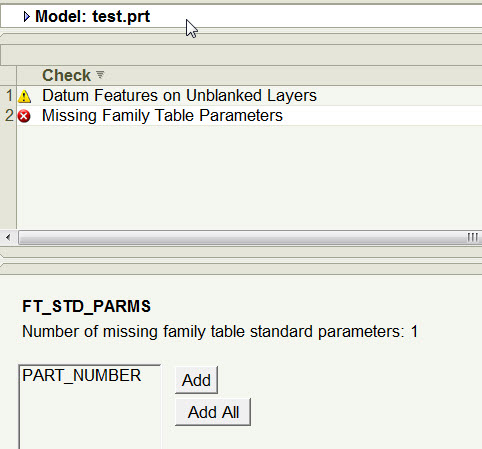The width and height of the screenshot is (482, 449).
Task: Click the sort filter icon beside Check
Action: tap(100, 75)
